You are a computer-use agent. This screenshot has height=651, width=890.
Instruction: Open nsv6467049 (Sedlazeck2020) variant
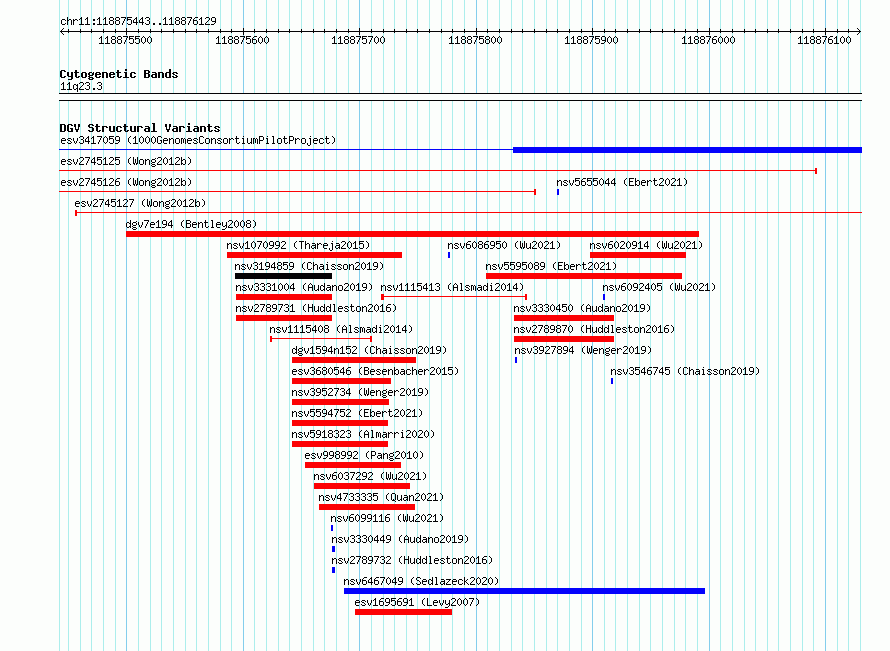[x=421, y=581]
